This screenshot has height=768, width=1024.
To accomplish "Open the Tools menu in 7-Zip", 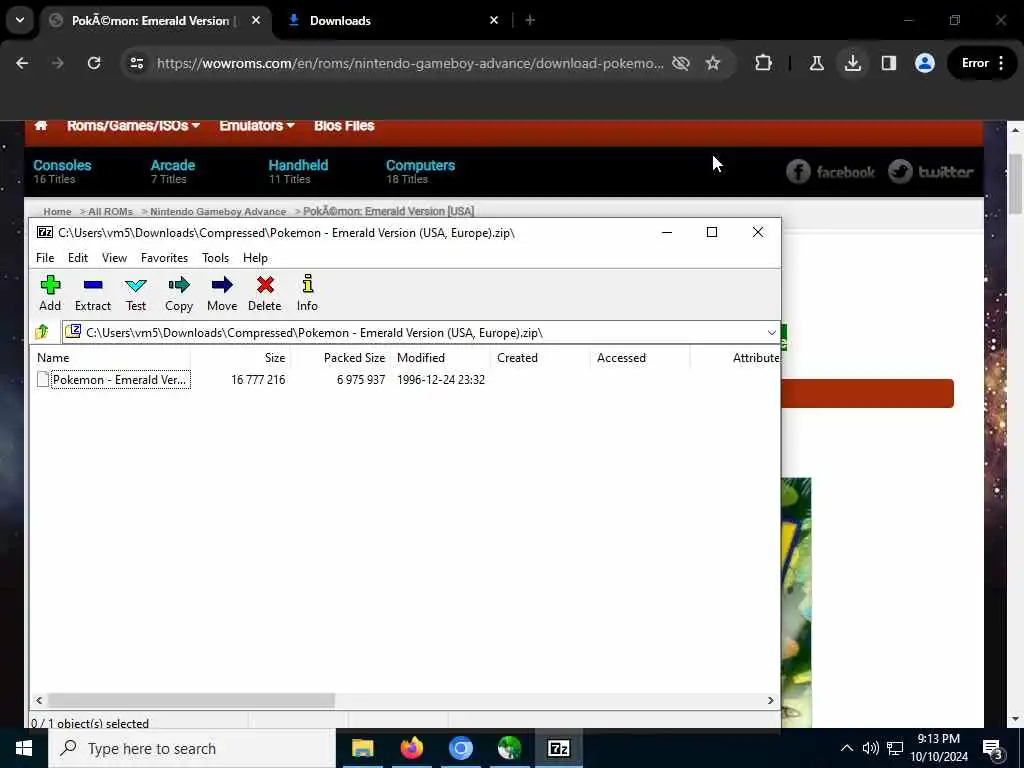I will coord(216,258).
